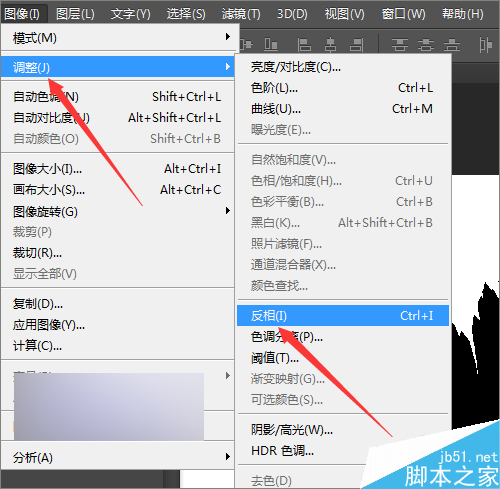
Task: Run 自动对比度(U) auto contrast
Action: (118, 118)
